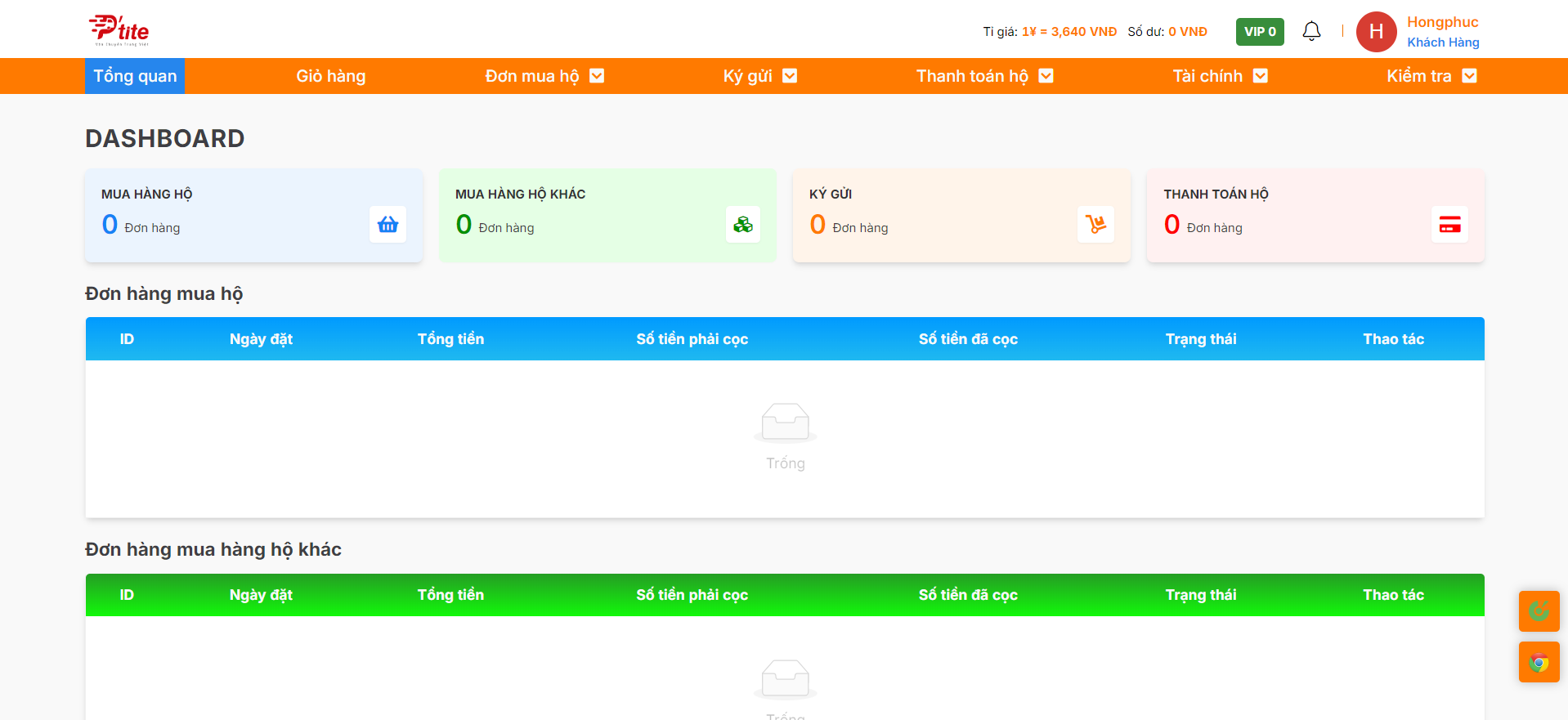Open the Ký gửi summary card
This screenshot has width=1568, height=720.
click(961, 216)
